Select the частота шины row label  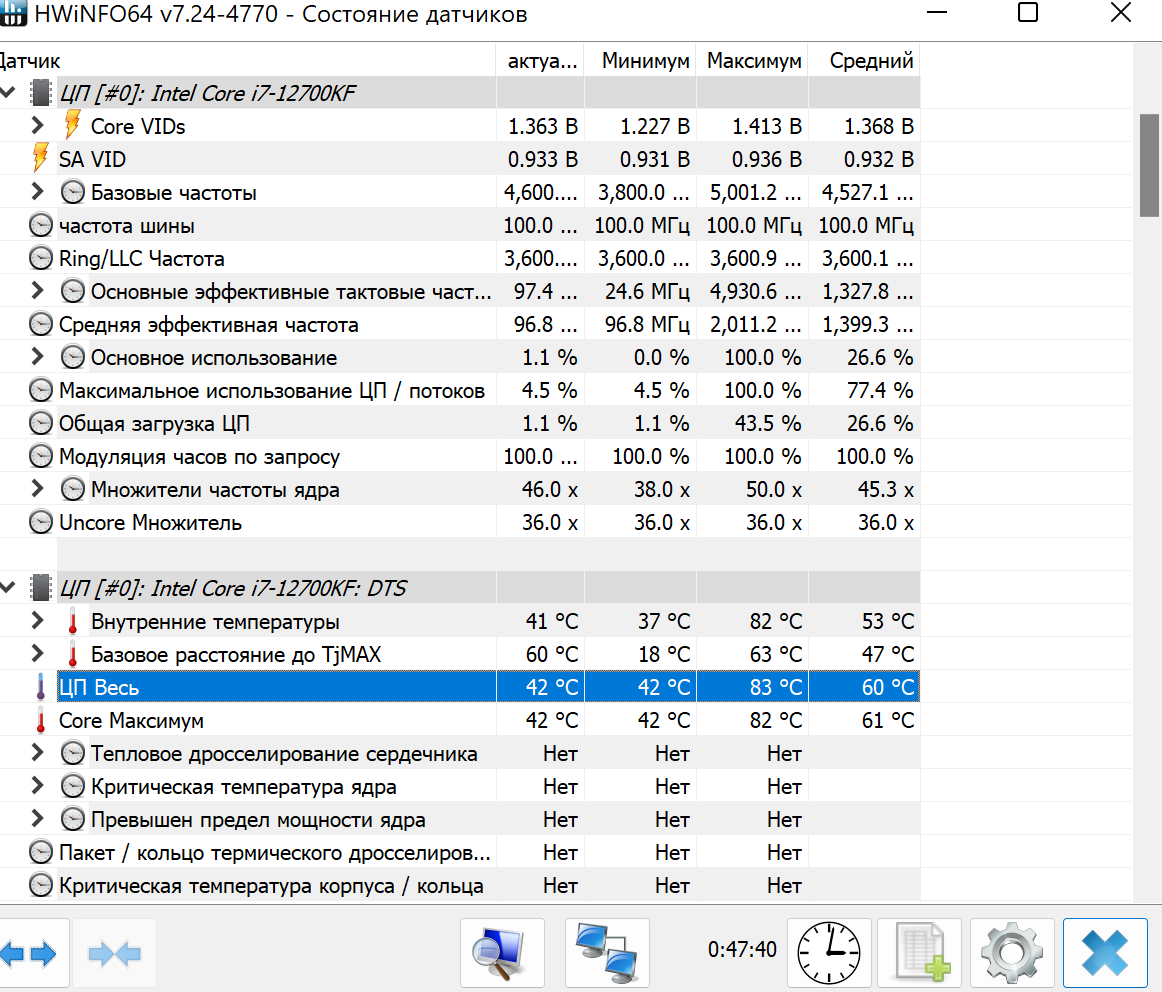point(127,226)
